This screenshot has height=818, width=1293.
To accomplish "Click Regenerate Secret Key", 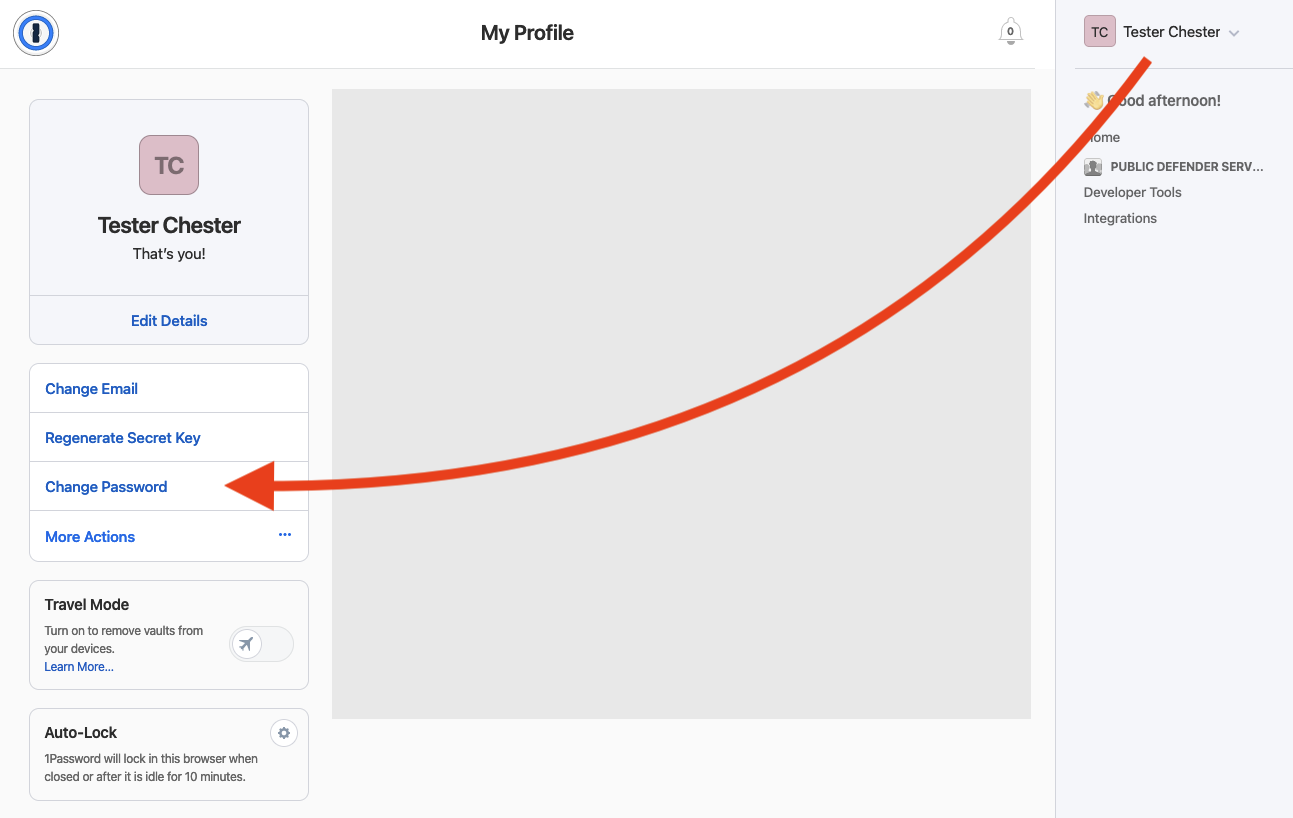I will pos(123,438).
